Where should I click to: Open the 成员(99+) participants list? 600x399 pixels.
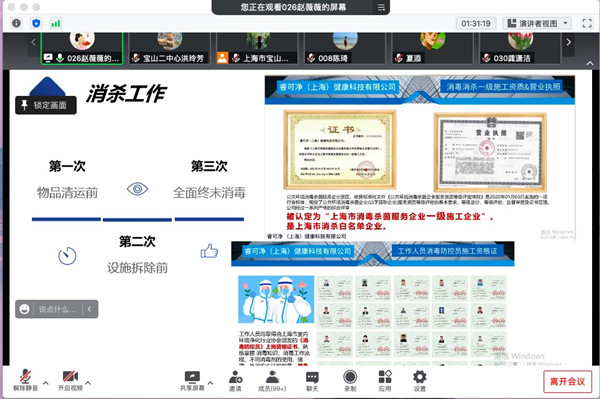click(x=272, y=380)
